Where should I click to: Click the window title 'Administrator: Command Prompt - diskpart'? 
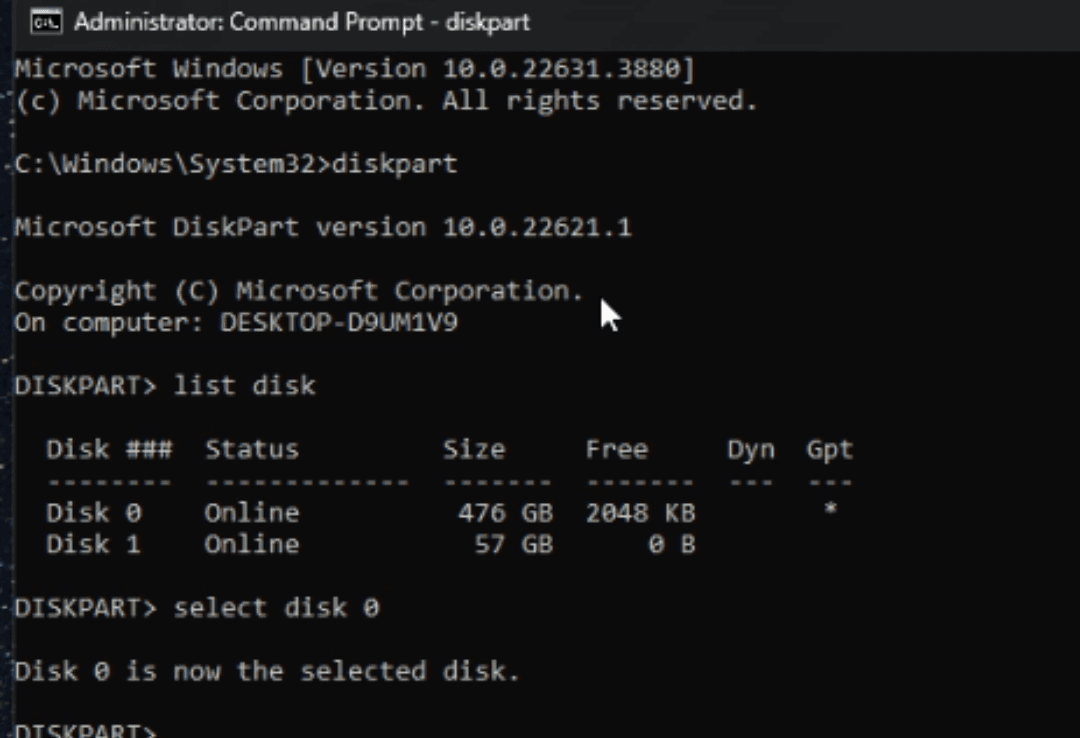click(x=301, y=21)
